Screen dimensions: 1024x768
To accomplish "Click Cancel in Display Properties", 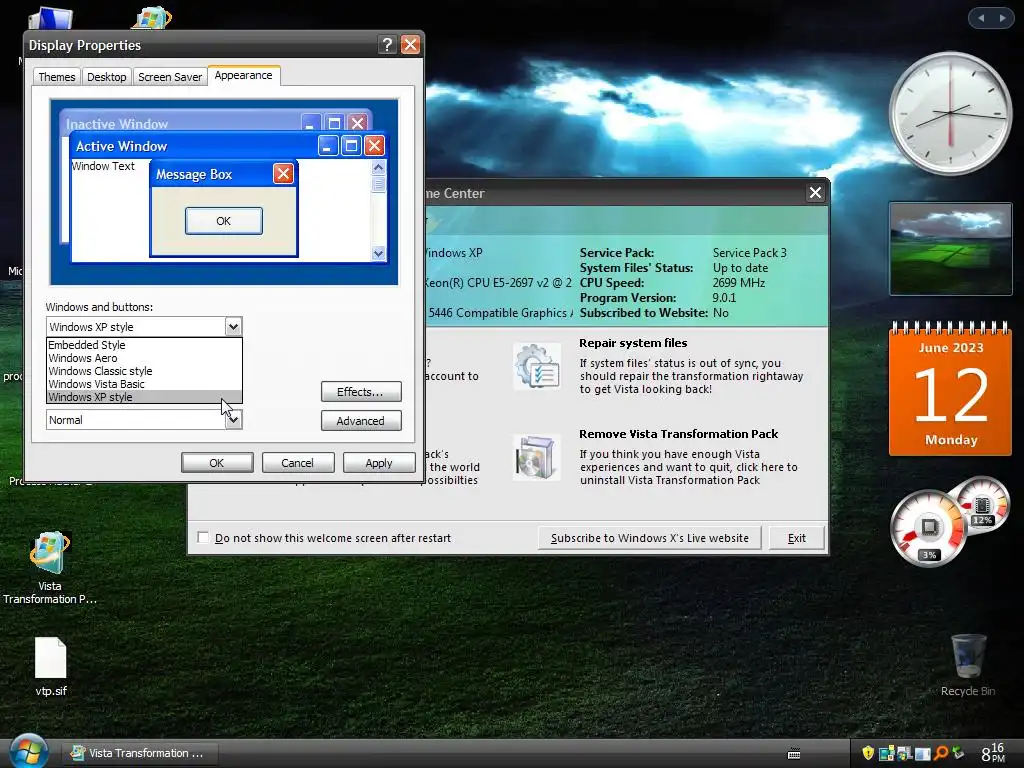I will [298, 462].
